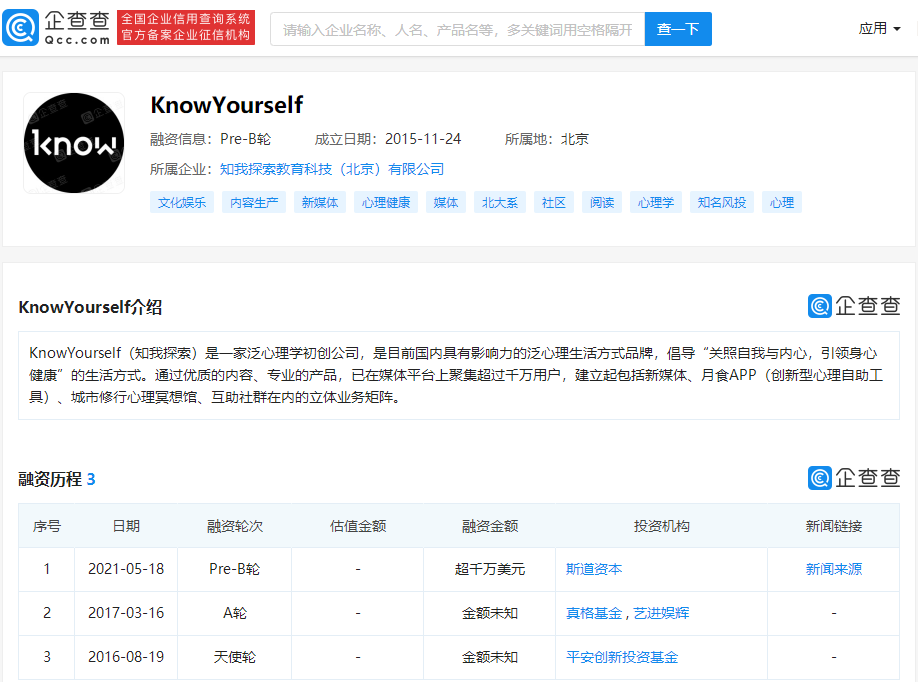This screenshot has height=682, width=918.
Task: Click the date 2017-03-16 cell
Action: coord(126,613)
